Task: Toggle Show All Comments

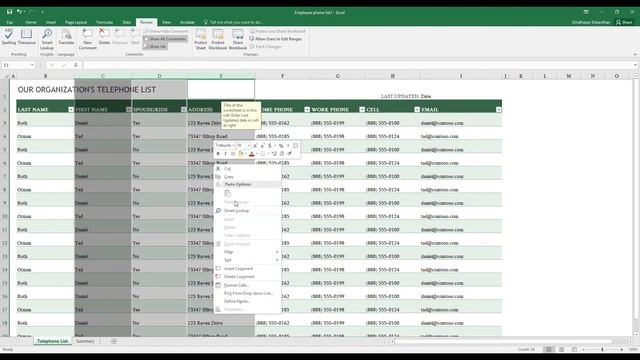Action: point(165,39)
